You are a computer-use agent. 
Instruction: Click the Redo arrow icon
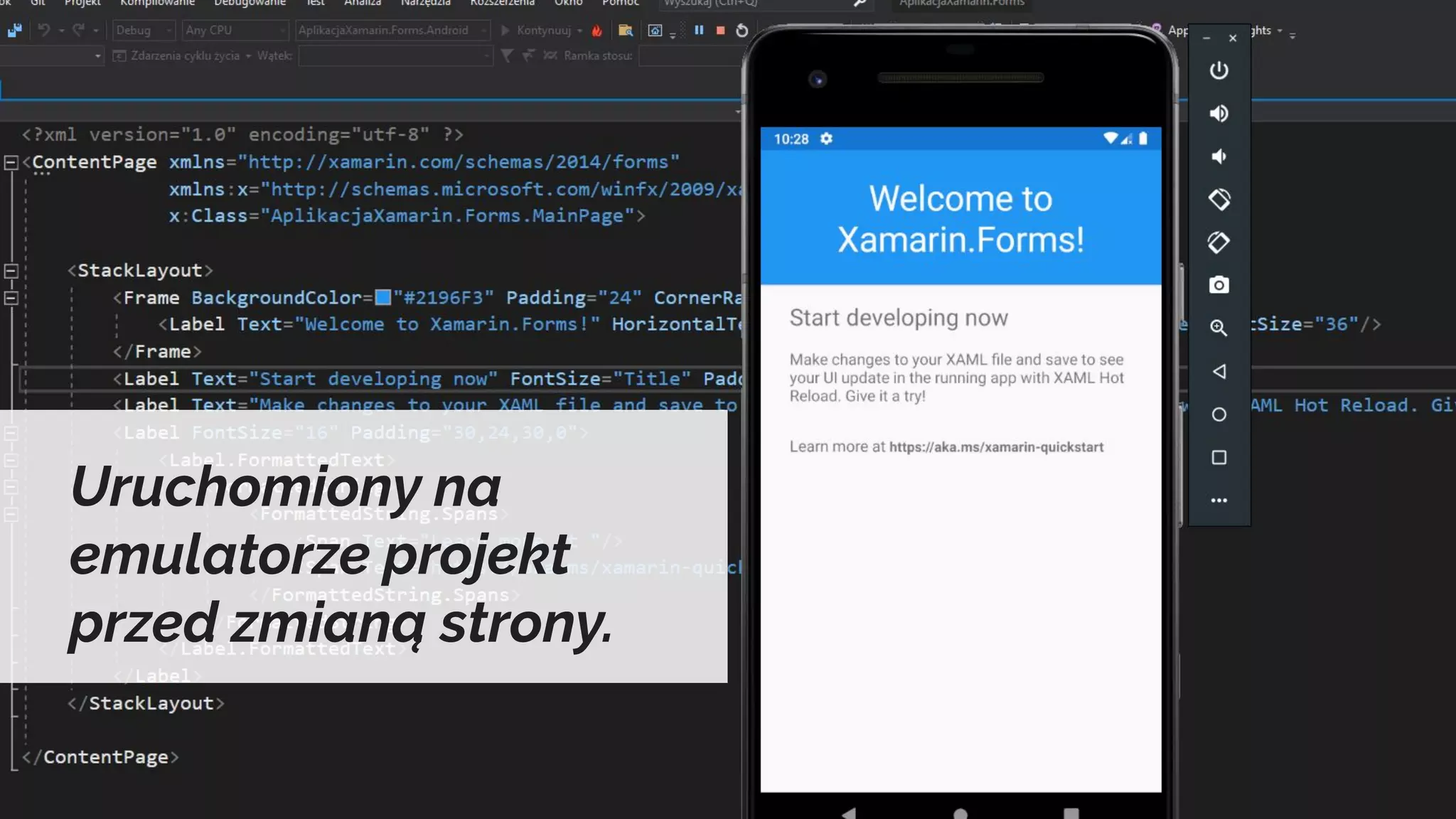pos(78,30)
